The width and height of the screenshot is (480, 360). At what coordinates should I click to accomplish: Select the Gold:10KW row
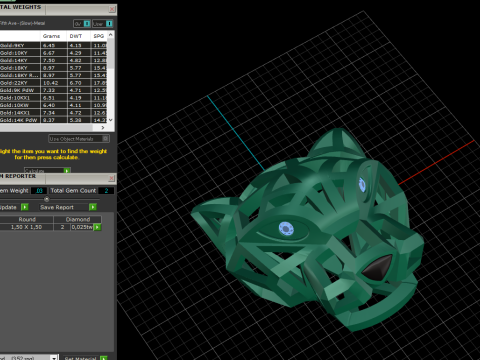point(53,105)
